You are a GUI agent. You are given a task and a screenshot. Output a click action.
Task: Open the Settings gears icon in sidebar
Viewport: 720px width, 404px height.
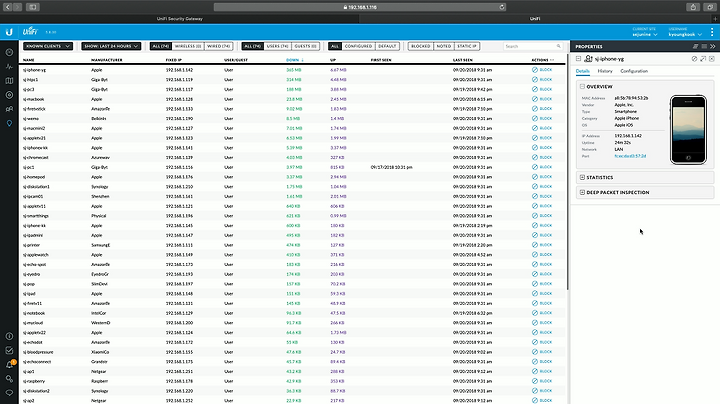[x=9, y=379]
